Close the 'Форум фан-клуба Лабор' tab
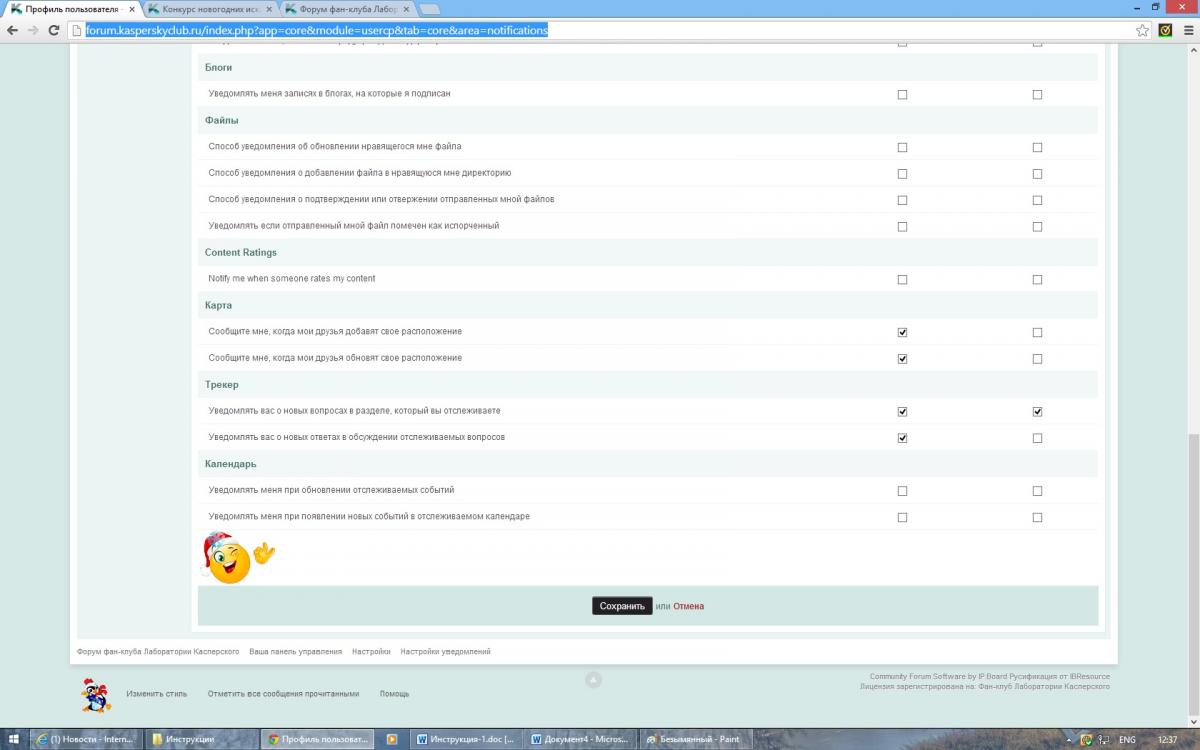The image size is (1200, 750). 406,9
